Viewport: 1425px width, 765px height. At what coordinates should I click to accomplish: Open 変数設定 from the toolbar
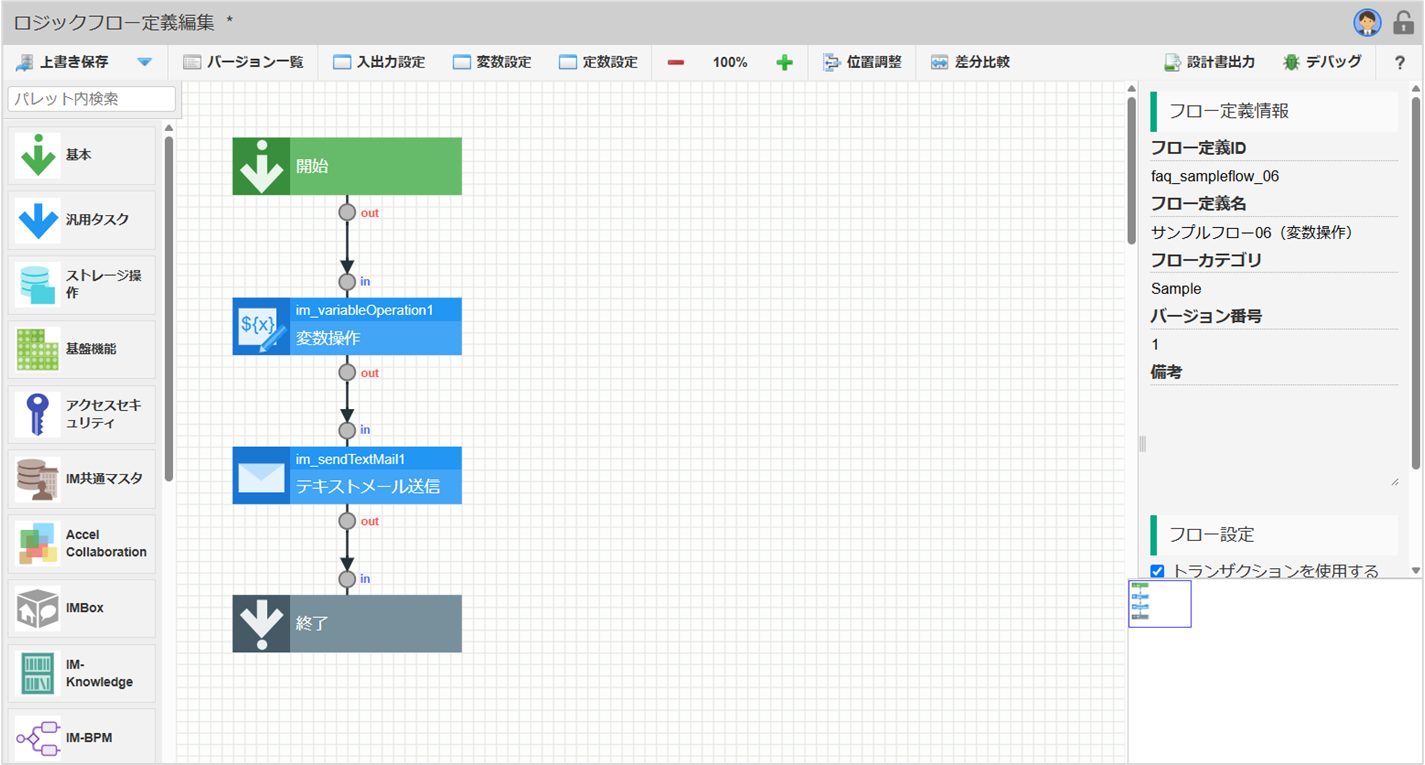(492, 62)
